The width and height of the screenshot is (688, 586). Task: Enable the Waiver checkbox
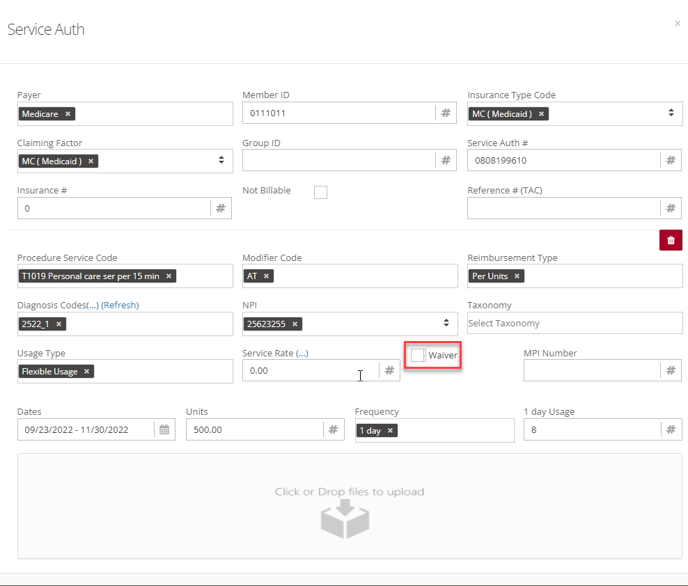(x=417, y=355)
